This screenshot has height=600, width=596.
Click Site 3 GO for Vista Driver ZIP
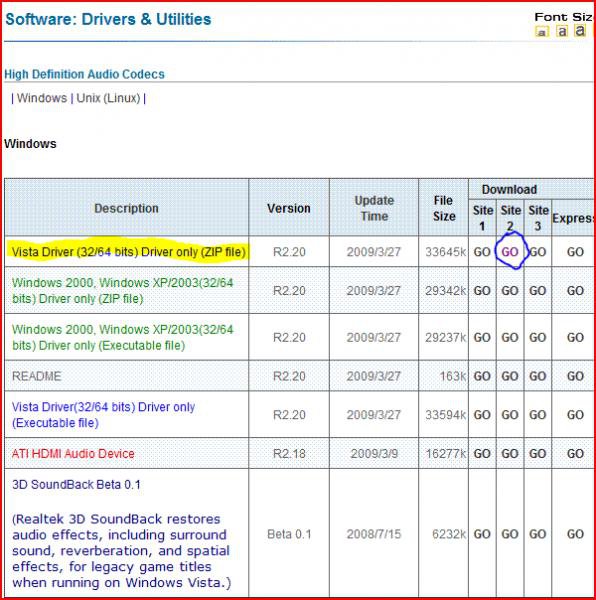click(x=537, y=252)
